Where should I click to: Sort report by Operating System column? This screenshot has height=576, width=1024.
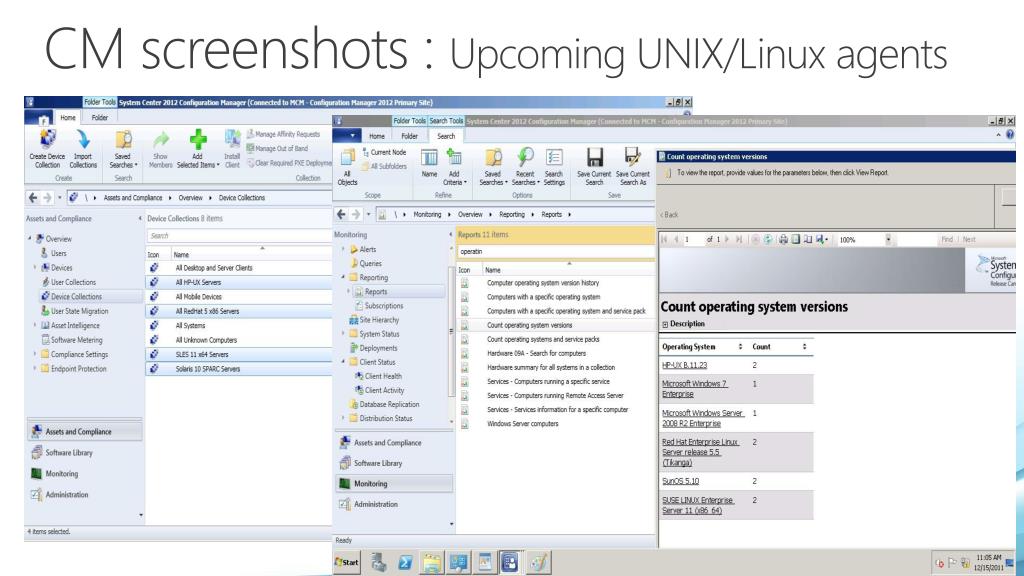pyautogui.click(x=741, y=347)
